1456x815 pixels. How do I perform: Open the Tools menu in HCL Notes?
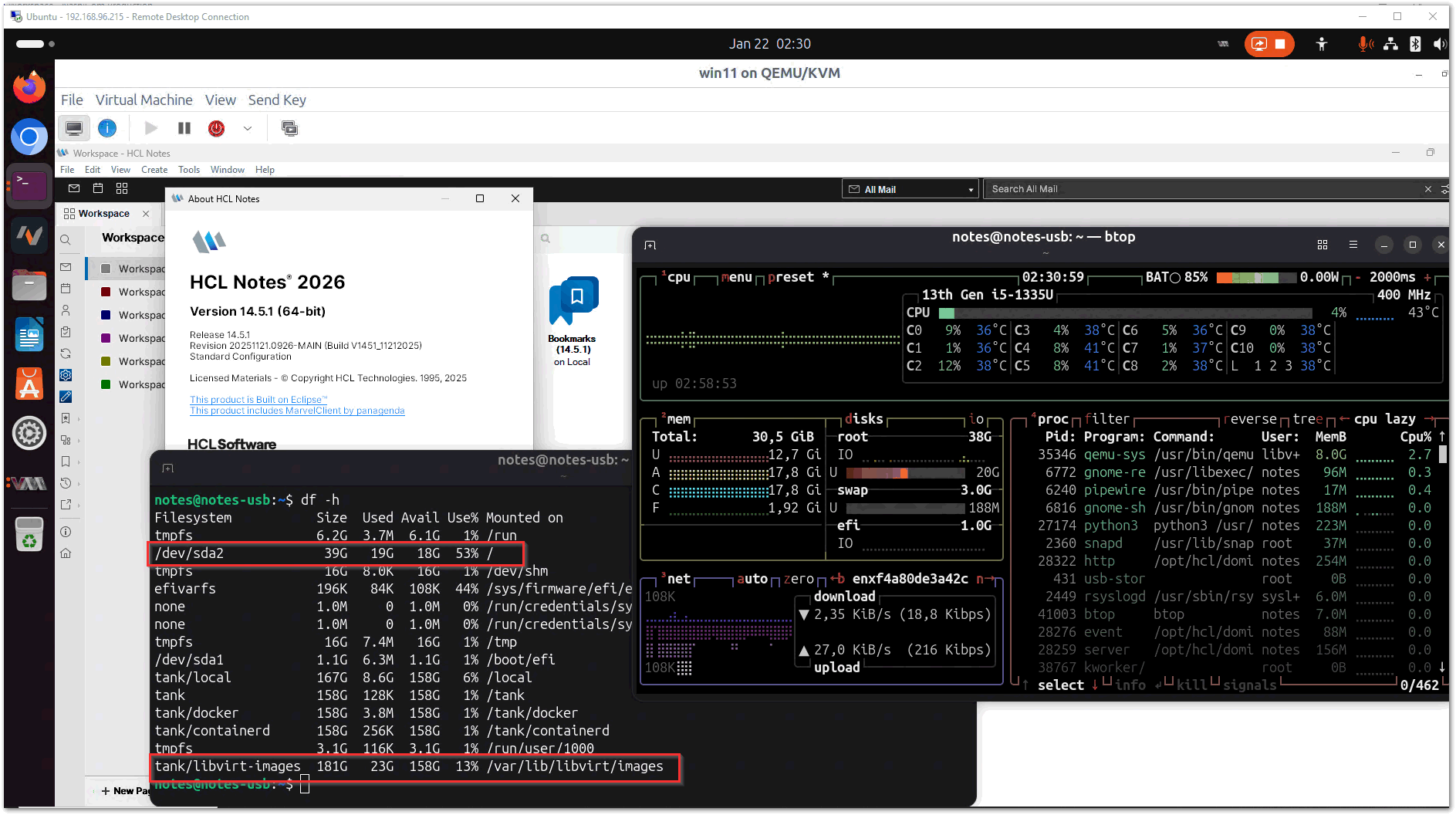[x=189, y=170]
